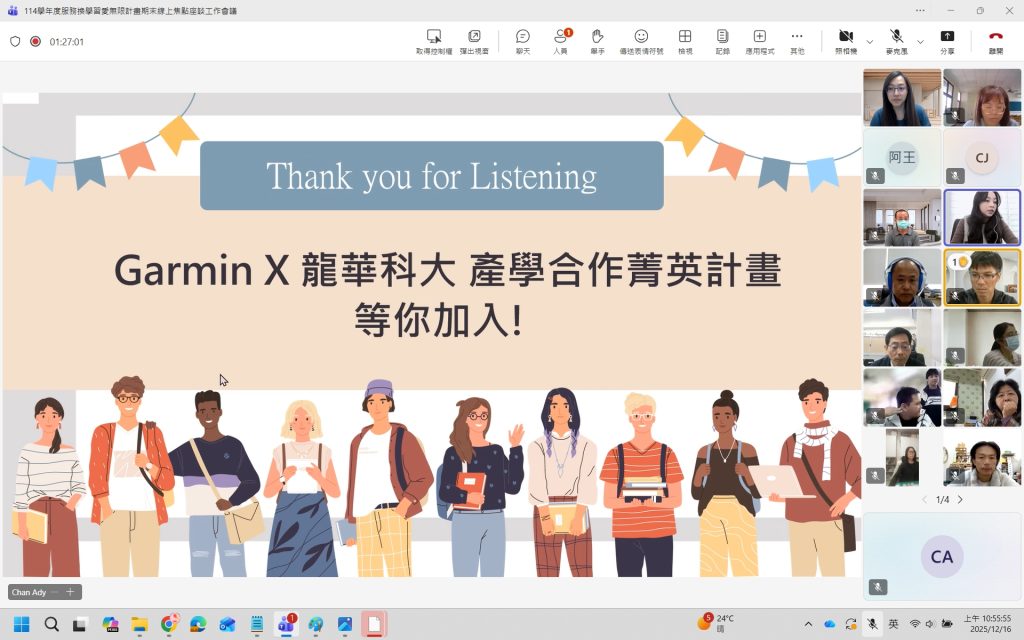Toggle the camera (照相機) on
The image size is (1024, 640).
846,41
